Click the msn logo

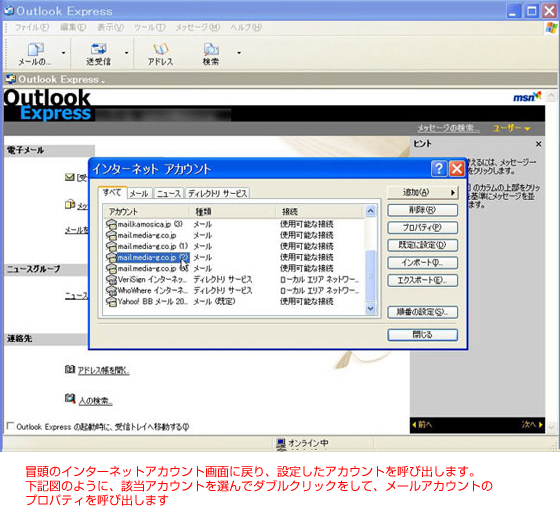527,96
